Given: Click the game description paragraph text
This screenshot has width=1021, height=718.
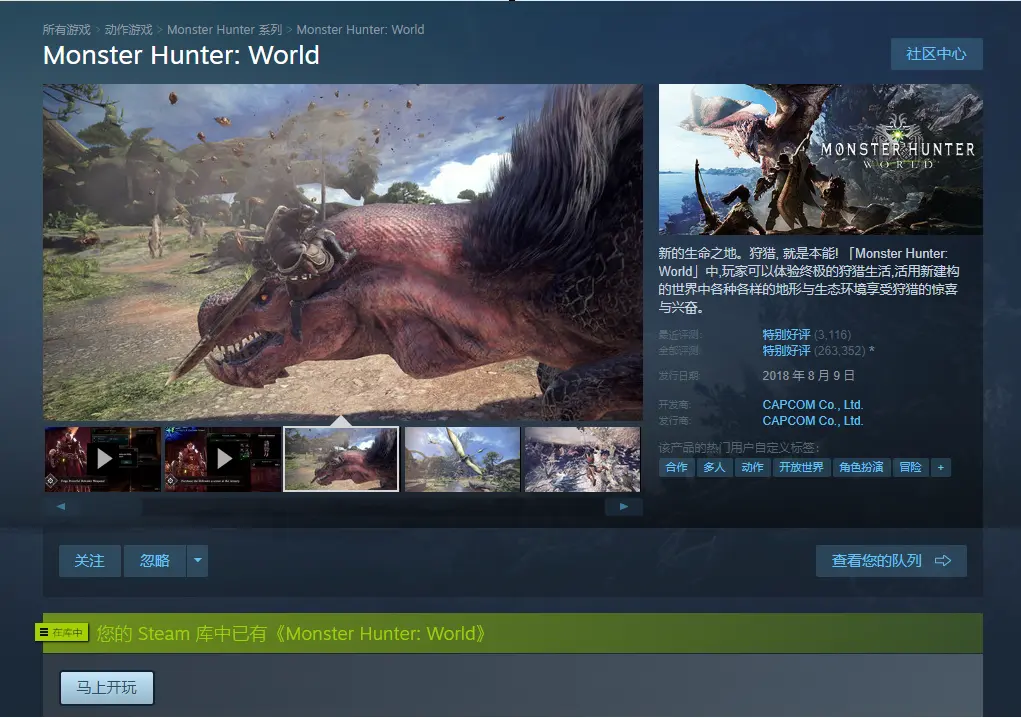Looking at the screenshot, I should (809, 281).
